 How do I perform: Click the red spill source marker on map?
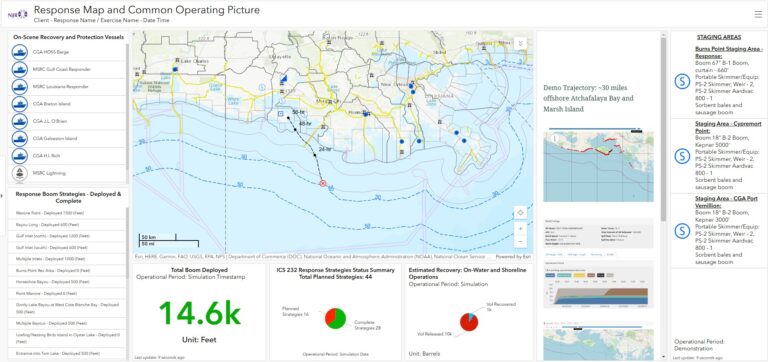point(322,183)
